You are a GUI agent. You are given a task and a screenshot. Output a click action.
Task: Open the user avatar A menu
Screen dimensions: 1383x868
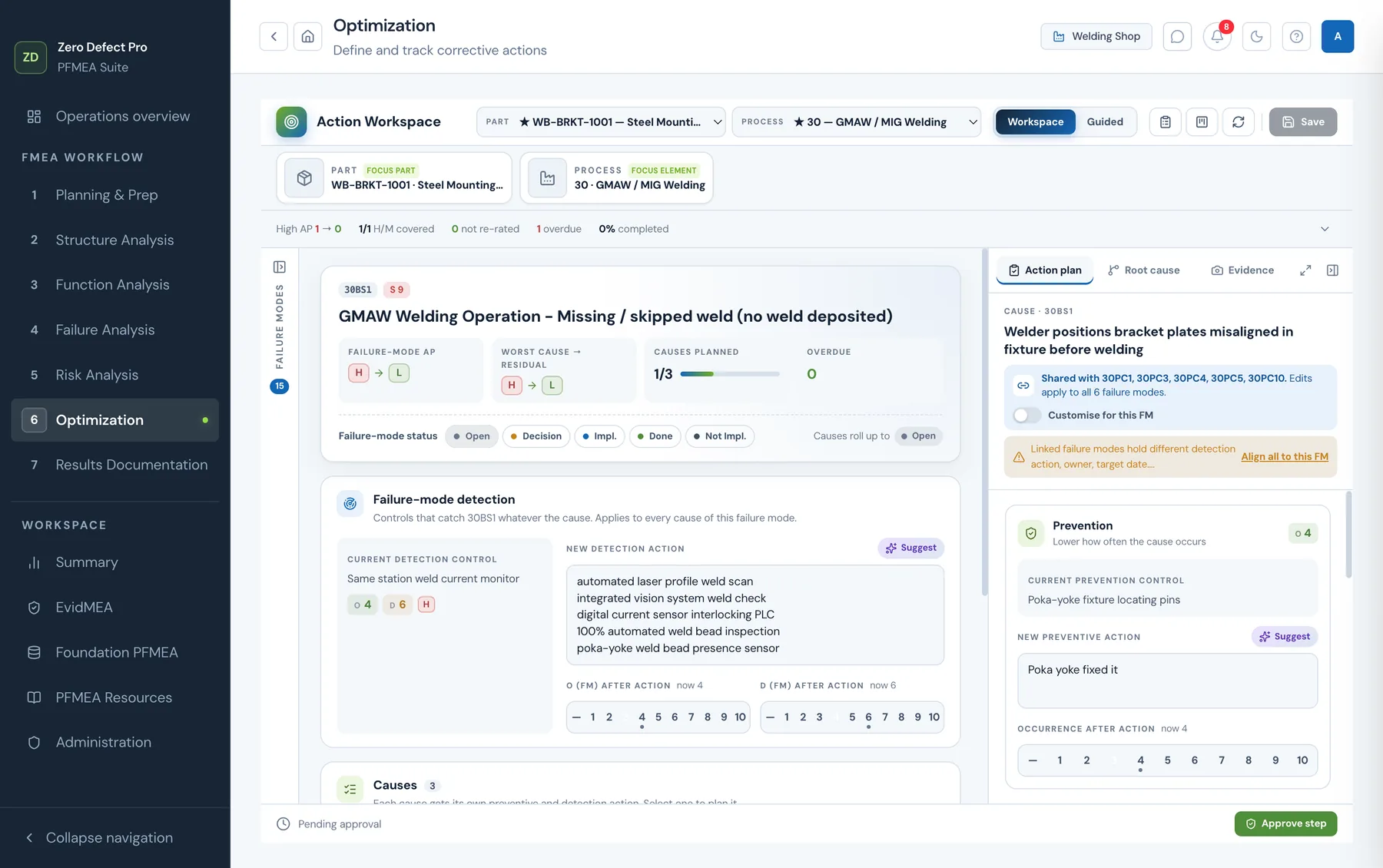[x=1338, y=36]
